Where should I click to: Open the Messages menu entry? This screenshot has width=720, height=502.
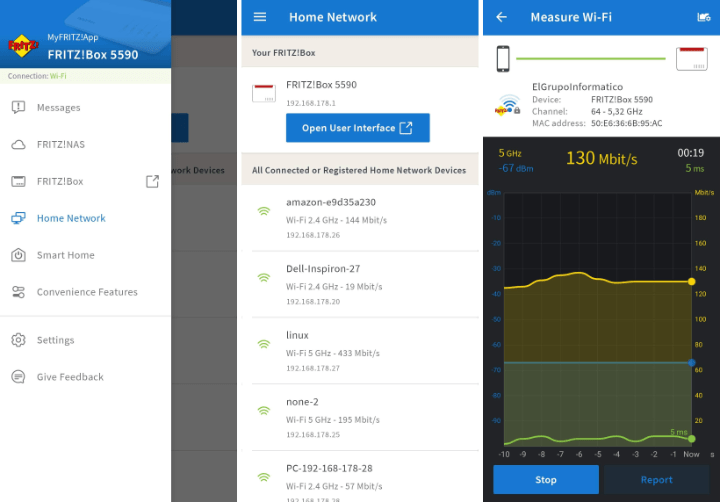point(85,107)
